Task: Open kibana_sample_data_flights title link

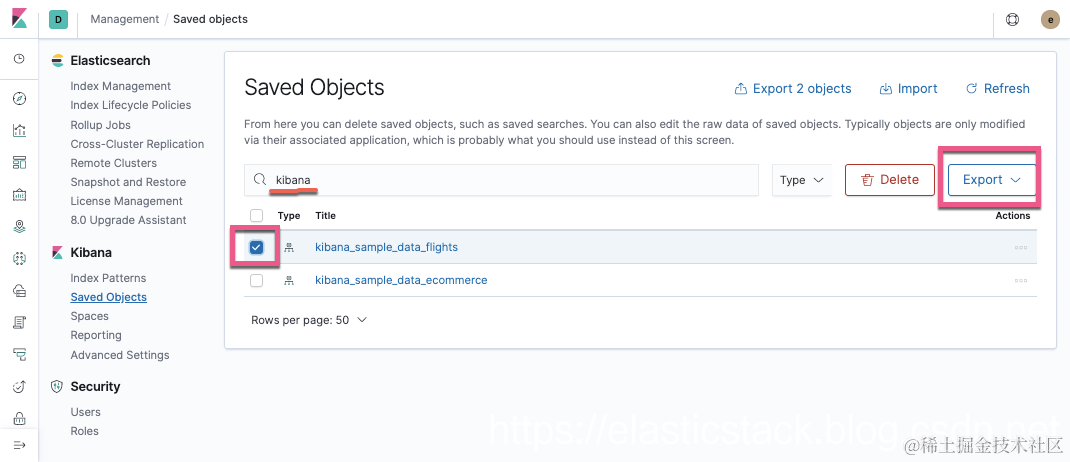Action: pos(386,247)
